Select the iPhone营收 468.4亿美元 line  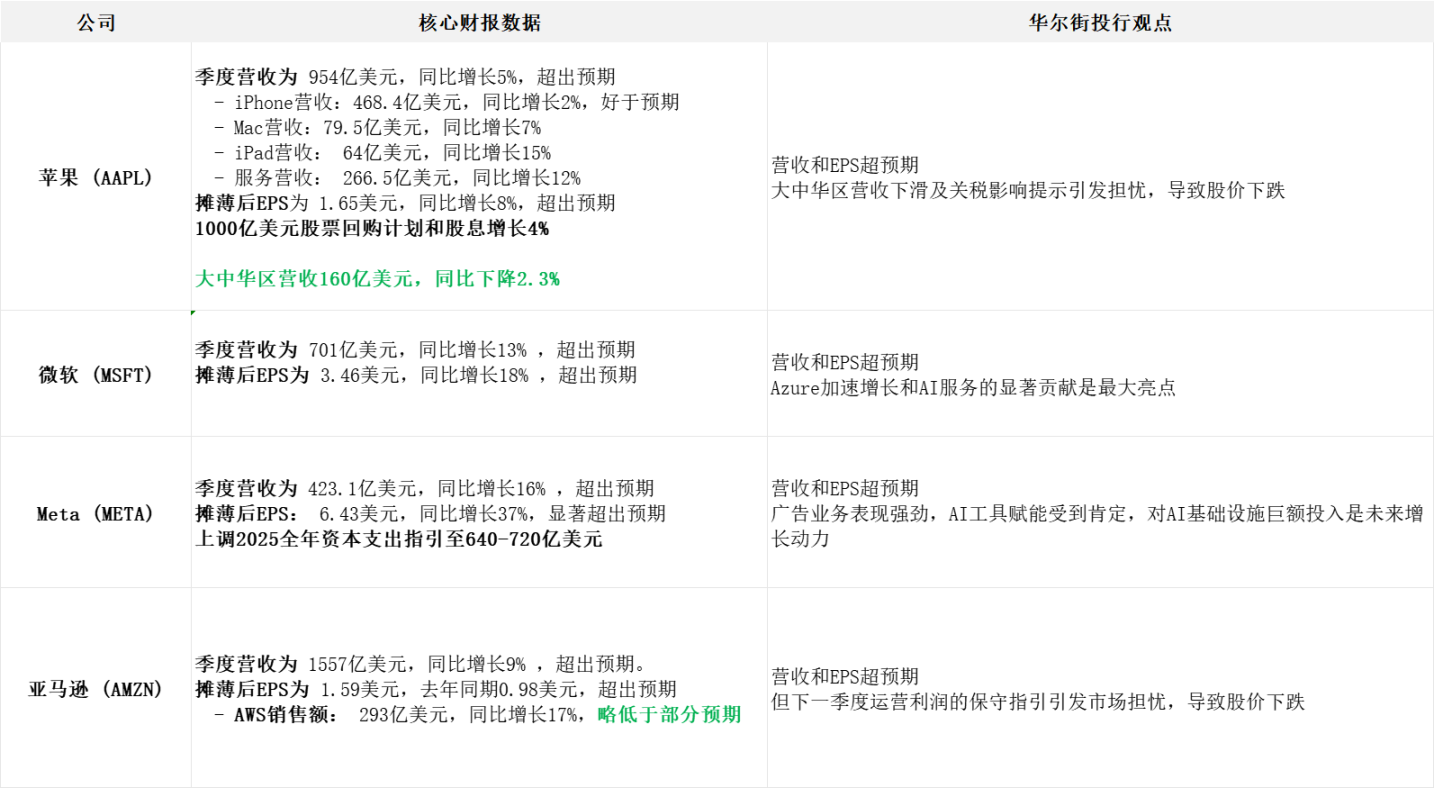tap(447, 102)
